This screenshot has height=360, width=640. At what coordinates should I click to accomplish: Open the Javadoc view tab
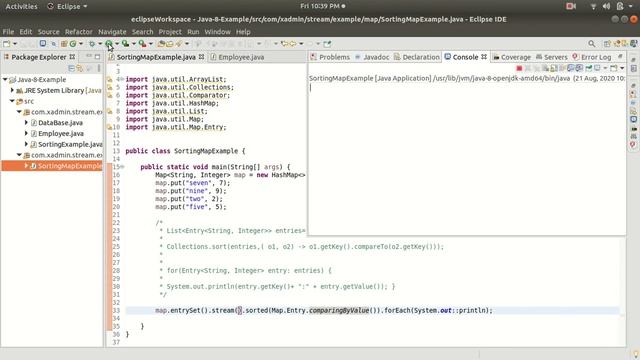[x=372, y=57]
